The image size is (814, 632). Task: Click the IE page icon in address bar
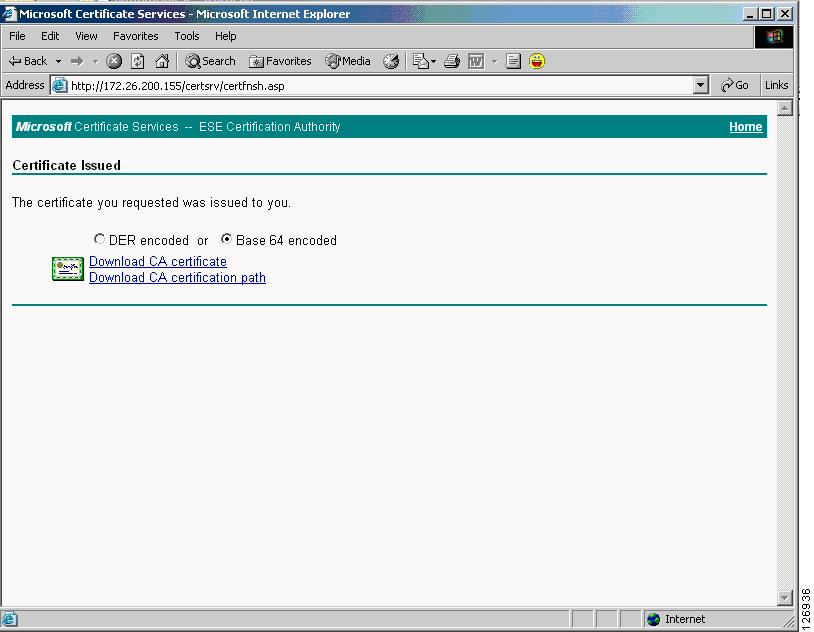click(x=60, y=85)
